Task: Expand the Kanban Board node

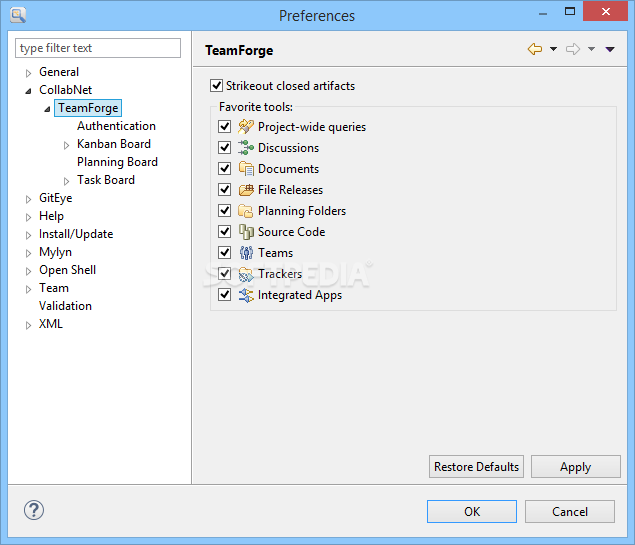Action: pos(66,145)
